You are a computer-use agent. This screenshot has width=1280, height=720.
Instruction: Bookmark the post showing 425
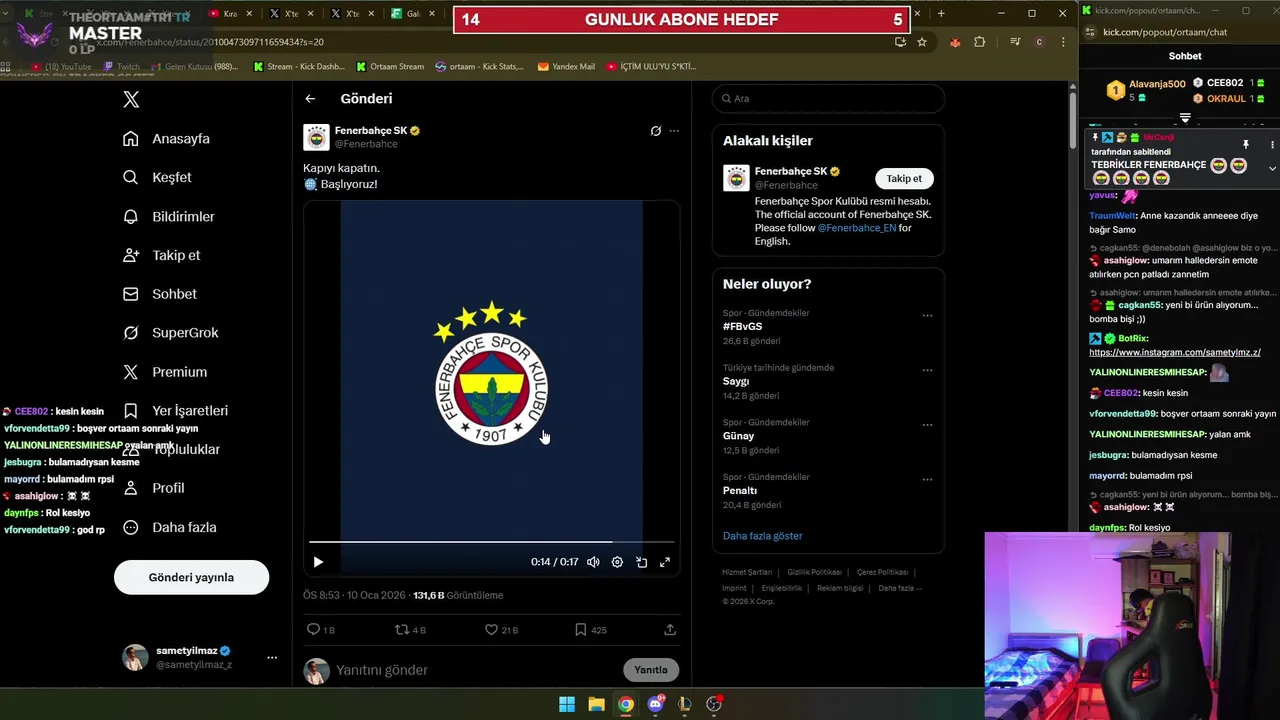590,630
